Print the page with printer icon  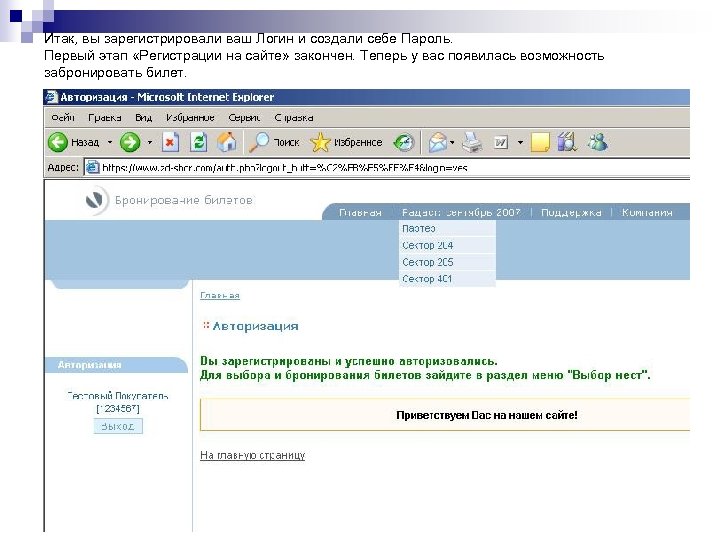(472, 142)
